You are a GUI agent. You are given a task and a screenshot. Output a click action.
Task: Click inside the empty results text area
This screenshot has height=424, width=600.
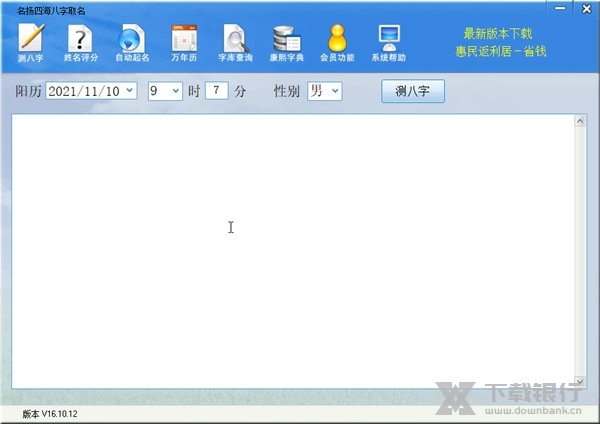pos(293,251)
